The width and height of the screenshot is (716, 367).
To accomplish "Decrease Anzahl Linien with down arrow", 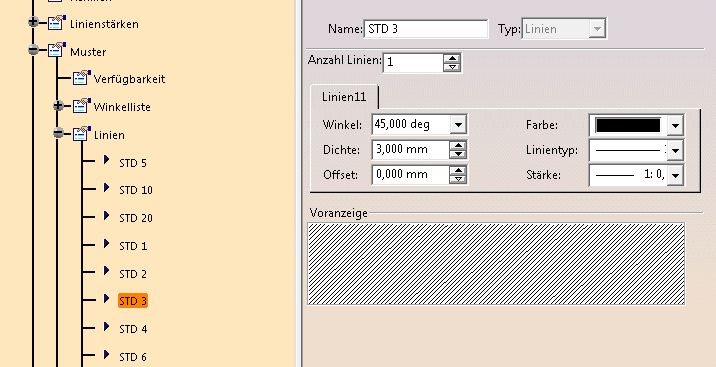I will pyautogui.click(x=452, y=67).
